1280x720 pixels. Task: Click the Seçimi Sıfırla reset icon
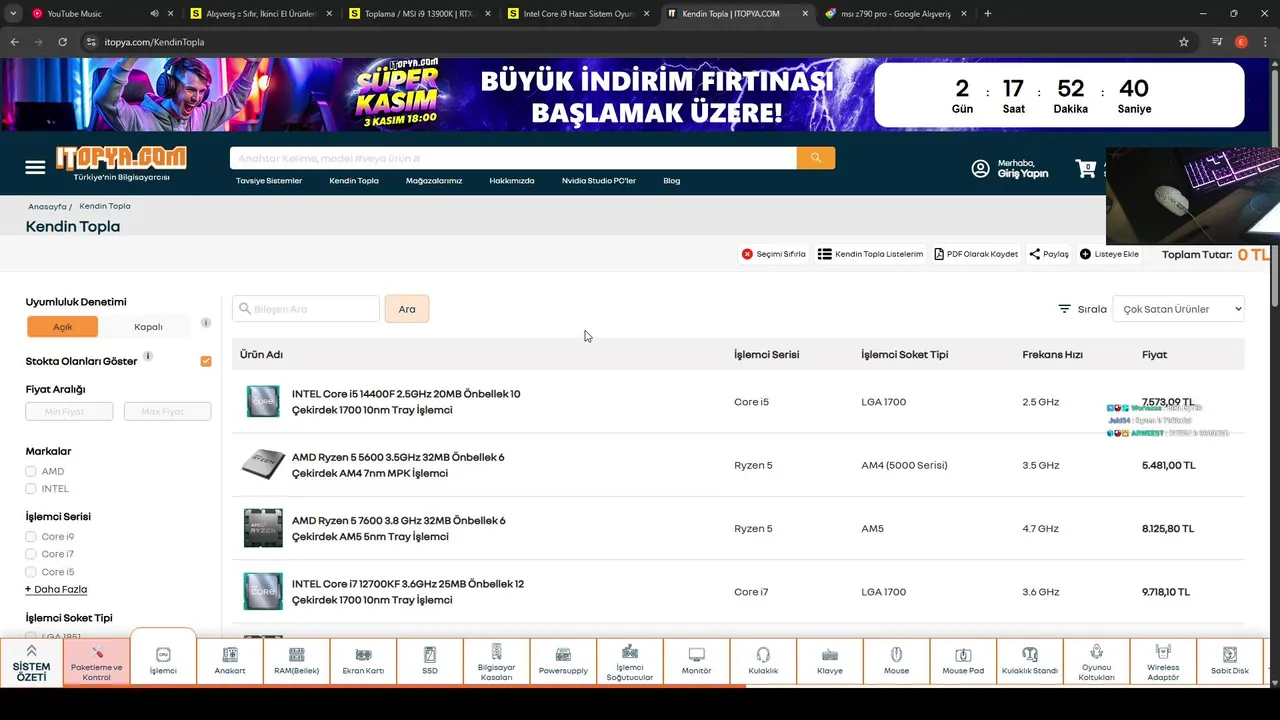click(747, 254)
